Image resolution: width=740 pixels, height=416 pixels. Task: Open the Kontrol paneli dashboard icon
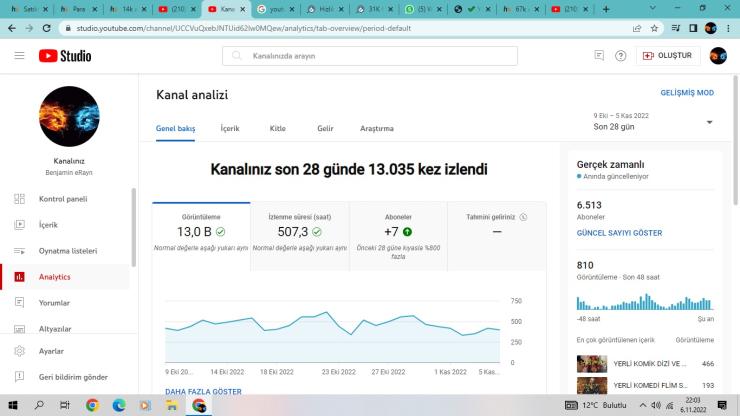(x=20, y=199)
